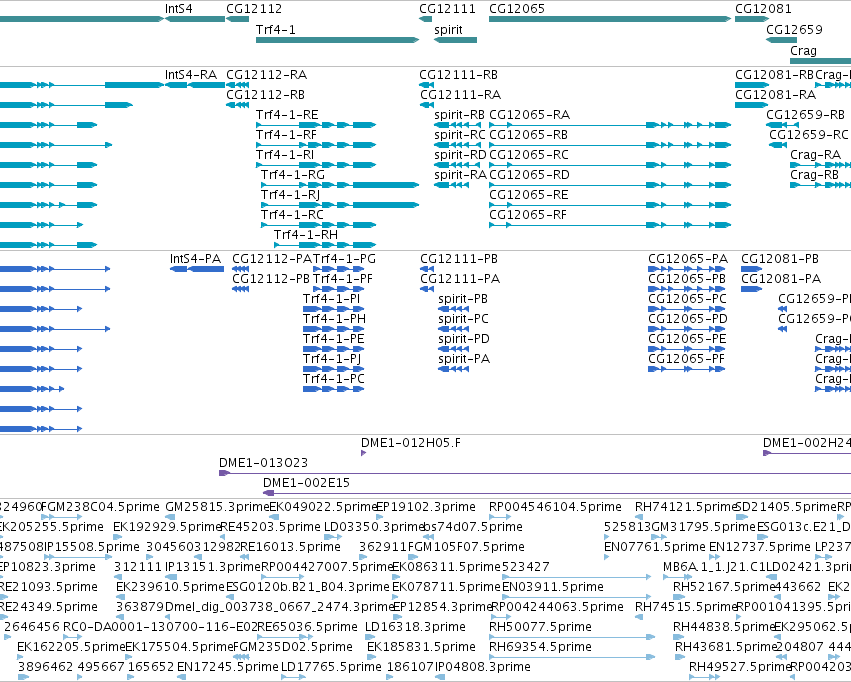Screen dimensions: 851x682
Task: Select the Trf4-1-RG transcript
Action: 340,185
